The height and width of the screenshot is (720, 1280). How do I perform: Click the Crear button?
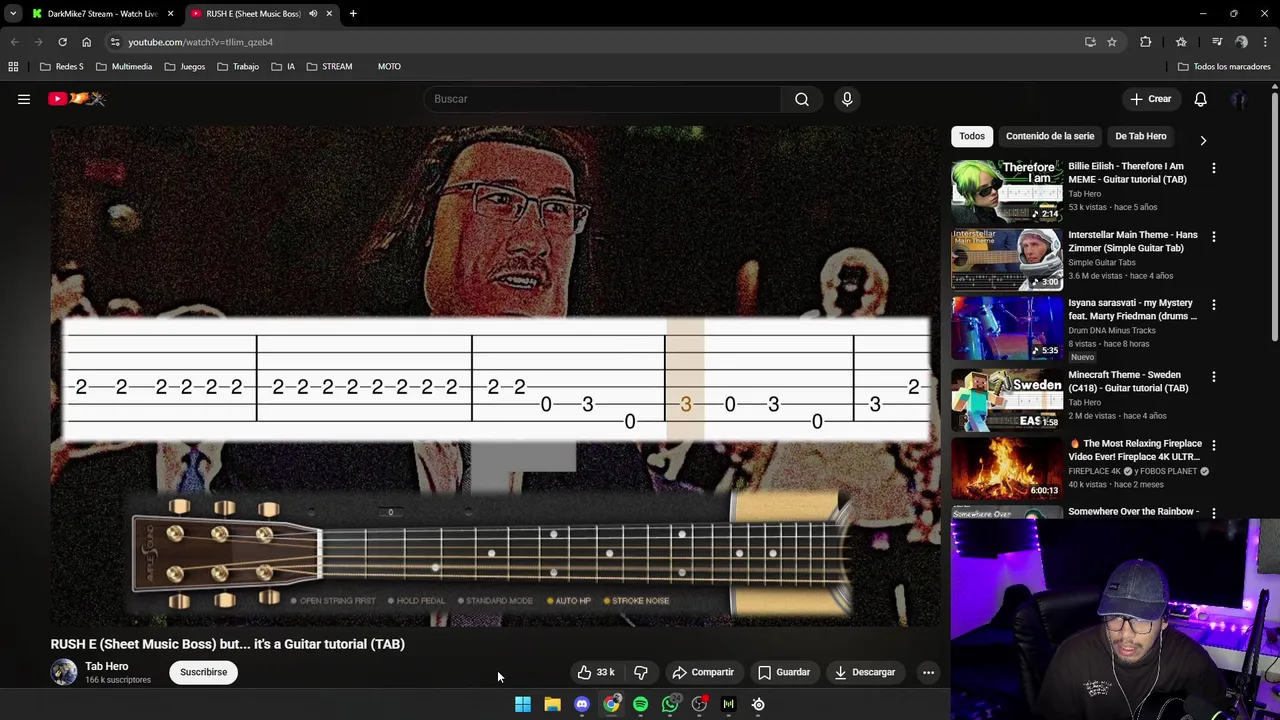coord(1151,99)
